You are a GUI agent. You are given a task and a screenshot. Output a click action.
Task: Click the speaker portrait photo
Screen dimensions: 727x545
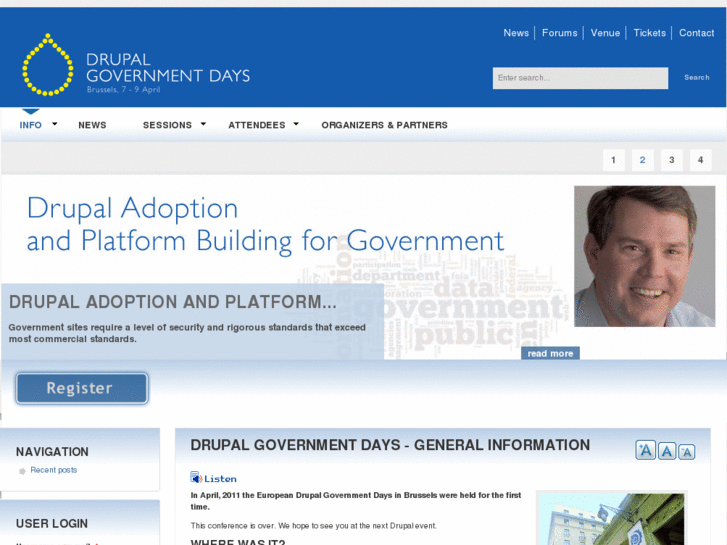tap(644, 256)
